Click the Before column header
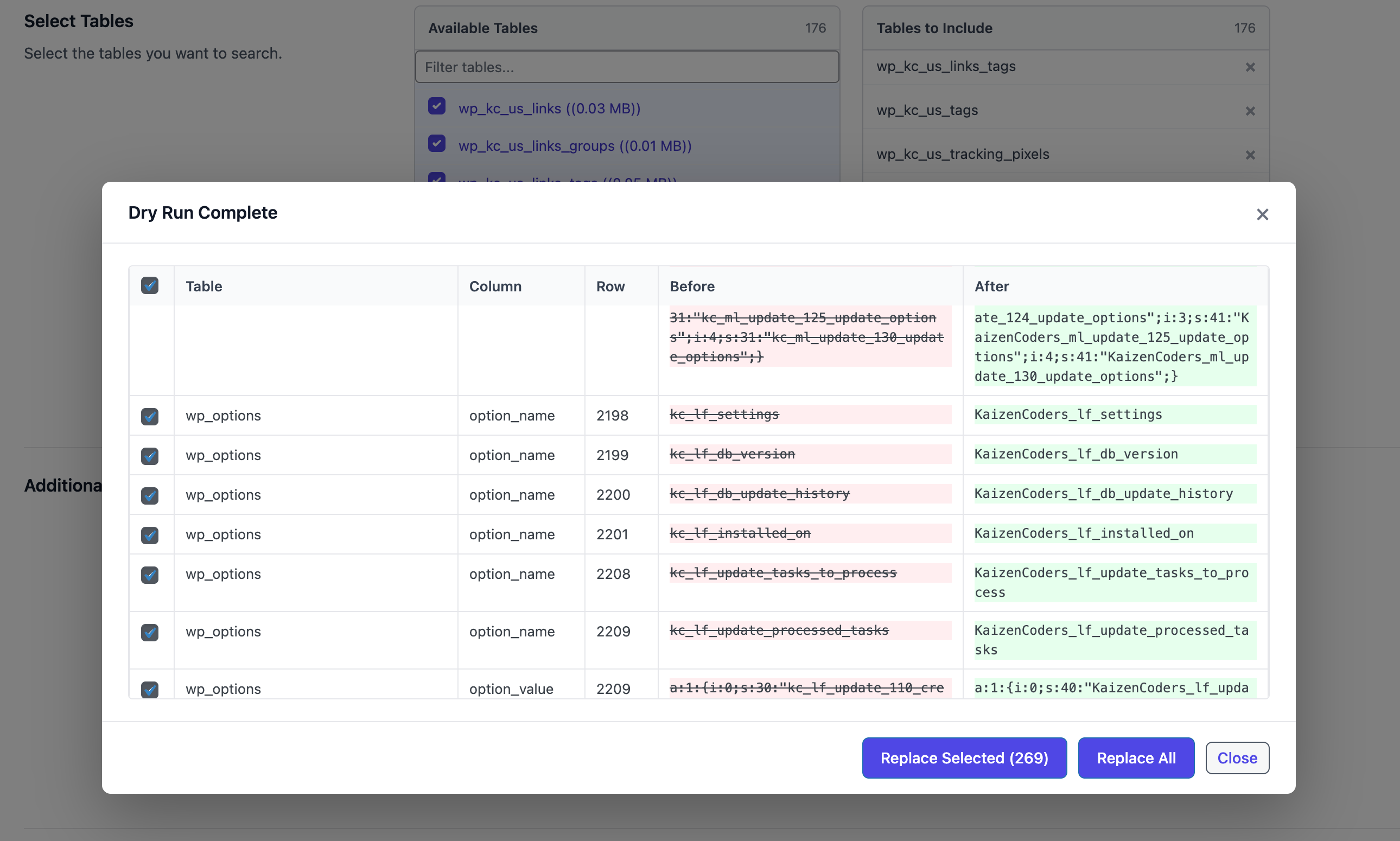Image resolution: width=1400 pixels, height=841 pixels. click(692, 286)
